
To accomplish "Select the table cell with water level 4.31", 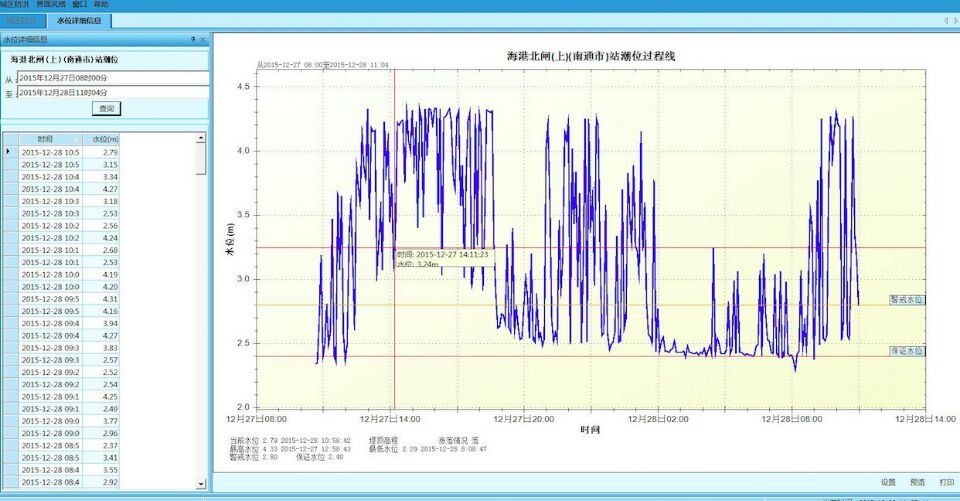I will (101, 299).
